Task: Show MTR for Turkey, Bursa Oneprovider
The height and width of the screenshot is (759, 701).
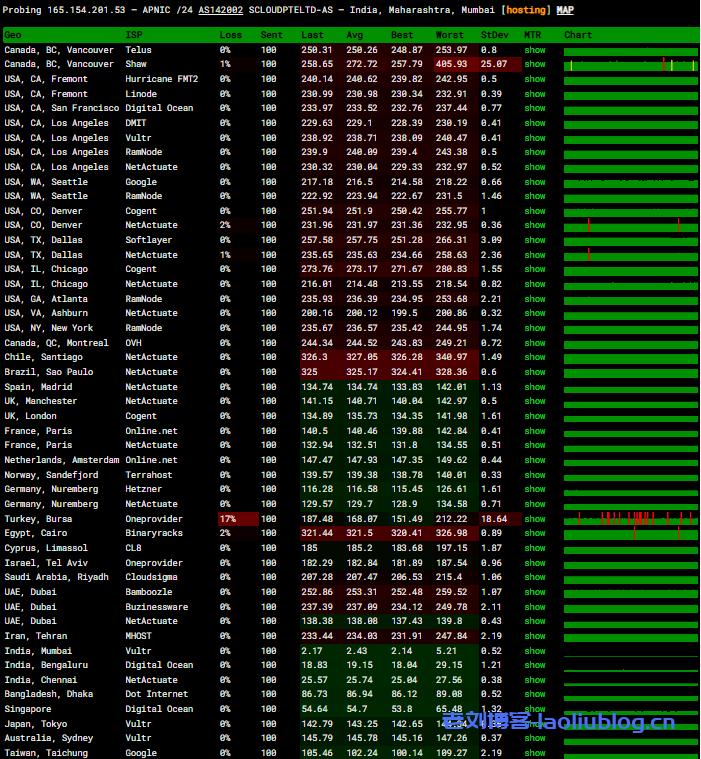Action: tap(535, 519)
